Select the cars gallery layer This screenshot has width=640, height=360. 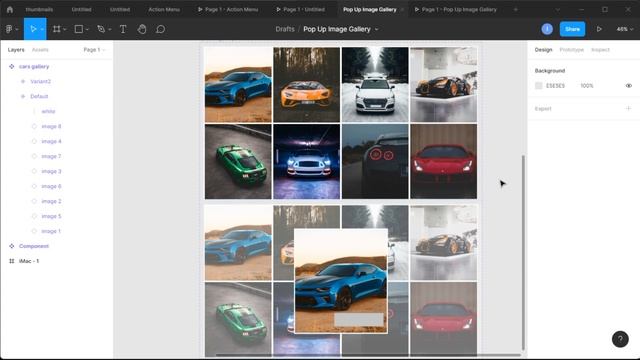tap(34, 66)
